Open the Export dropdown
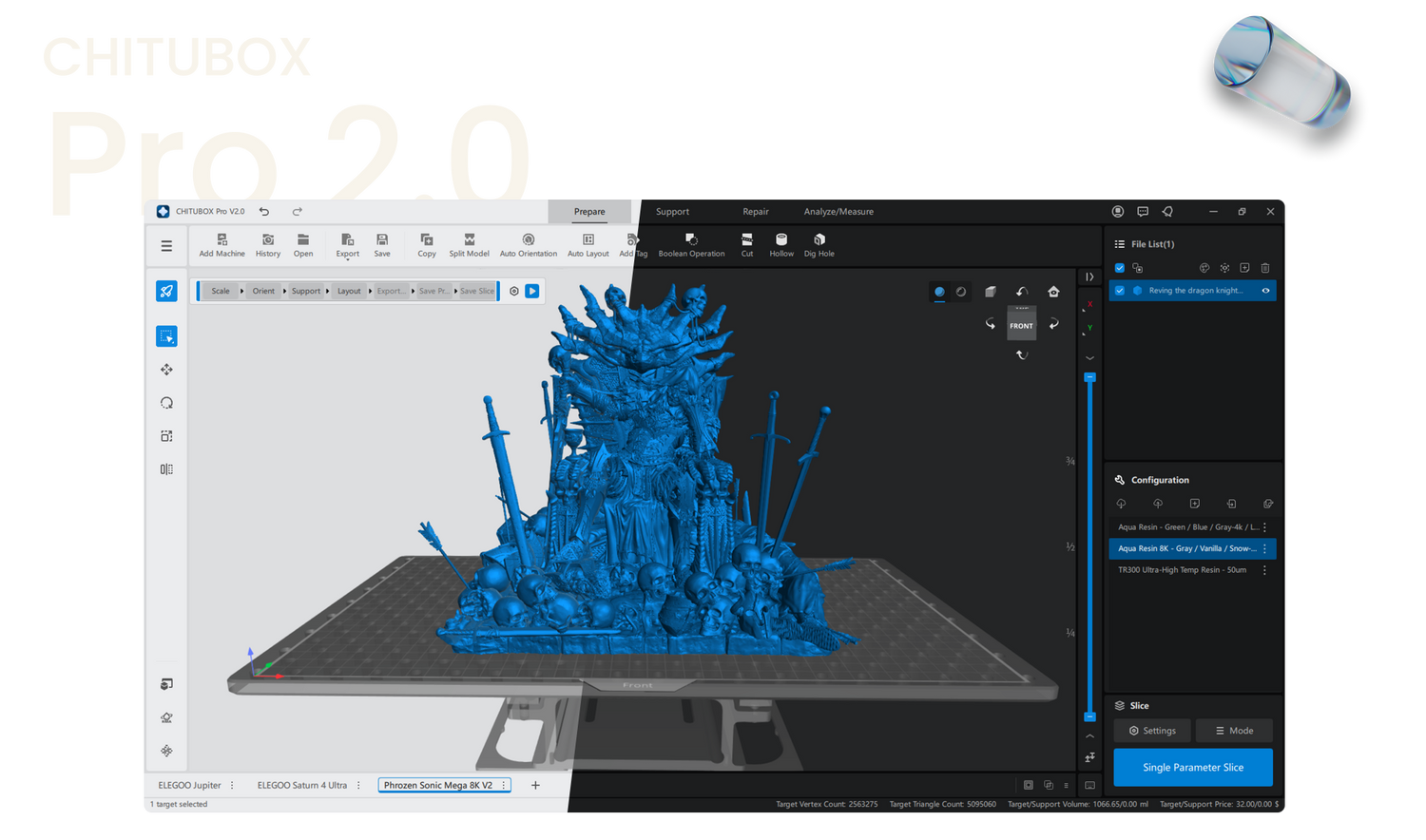Image resolution: width=1426 pixels, height=840 pixels. [347, 245]
